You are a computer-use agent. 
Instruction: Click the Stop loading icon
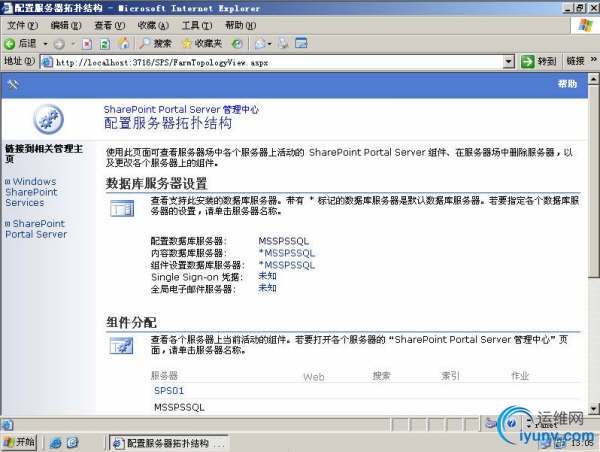pyautogui.click(x=87, y=44)
